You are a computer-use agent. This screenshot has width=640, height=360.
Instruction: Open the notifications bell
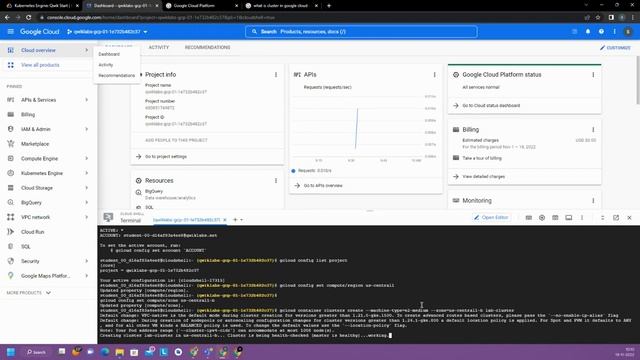point(588,31)
